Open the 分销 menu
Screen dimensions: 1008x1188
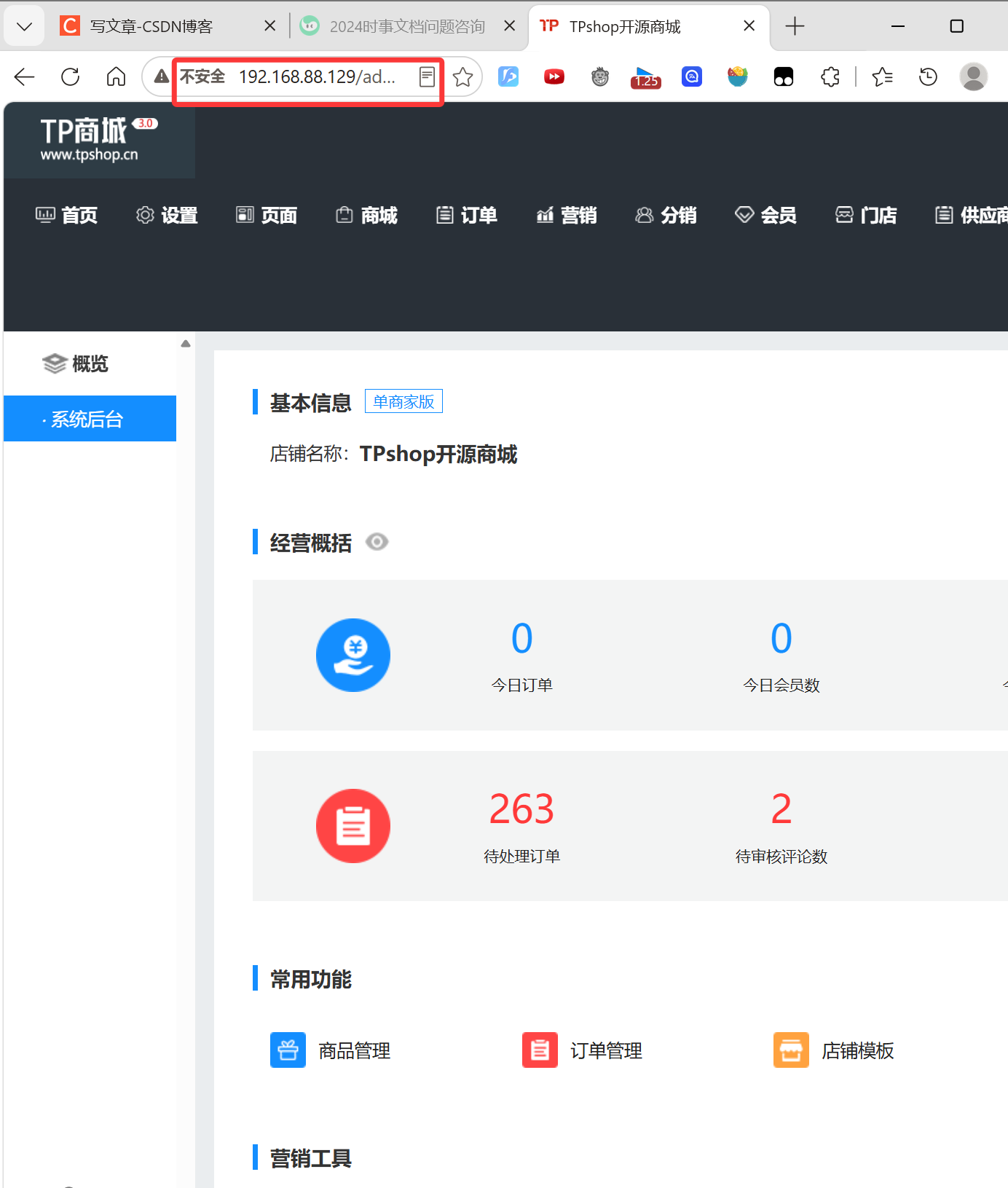(666, 216)
